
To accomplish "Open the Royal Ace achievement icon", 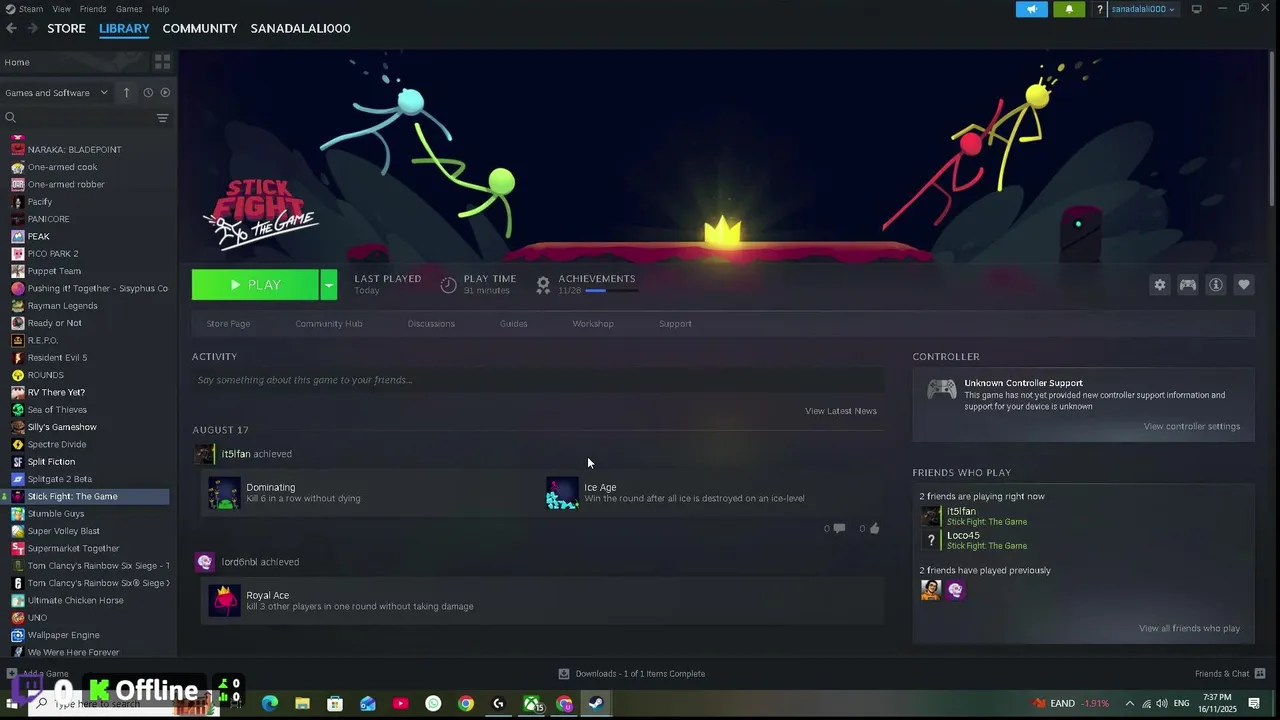I will (224, 601).
